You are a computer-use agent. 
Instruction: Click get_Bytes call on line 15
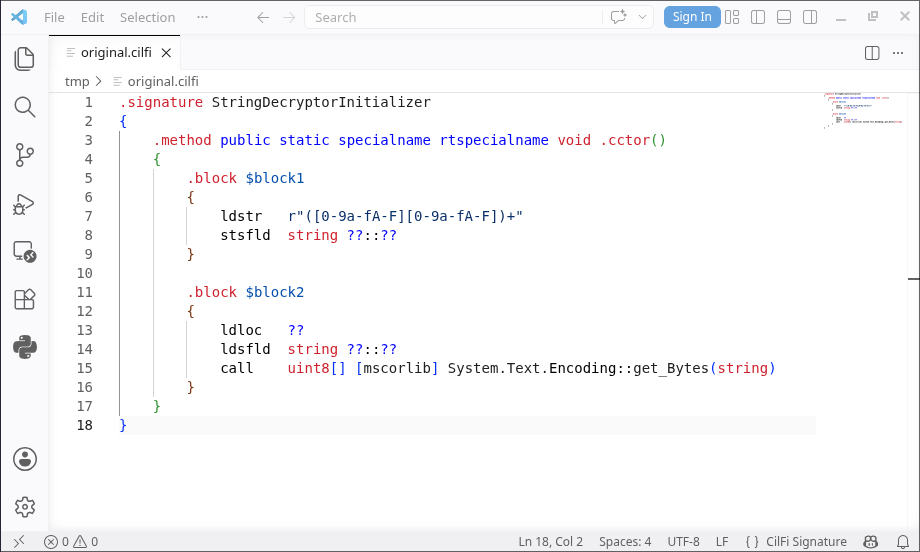pyautogui.click(x=671, y=368)
